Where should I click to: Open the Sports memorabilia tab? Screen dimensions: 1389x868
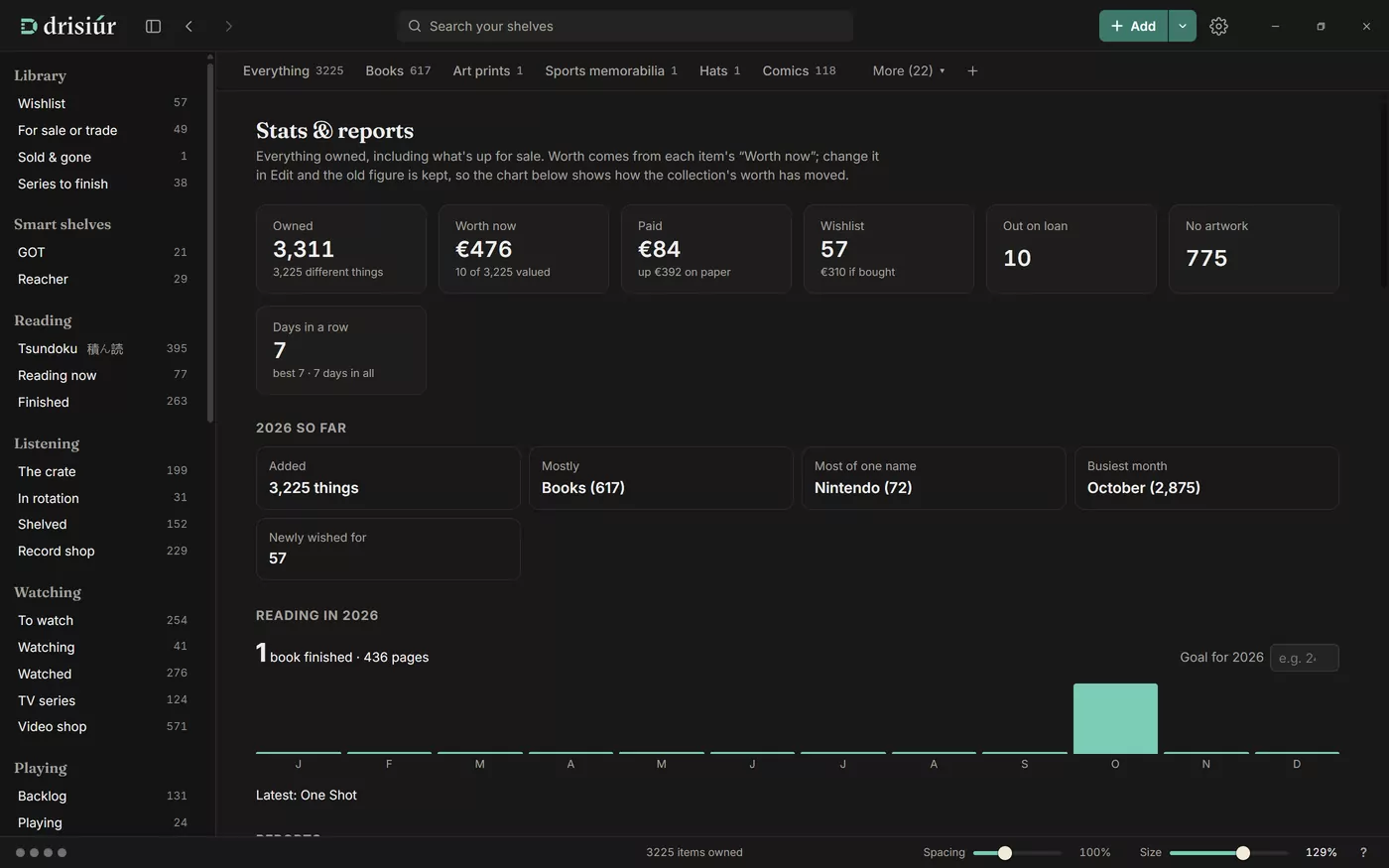tap(611, 70)
